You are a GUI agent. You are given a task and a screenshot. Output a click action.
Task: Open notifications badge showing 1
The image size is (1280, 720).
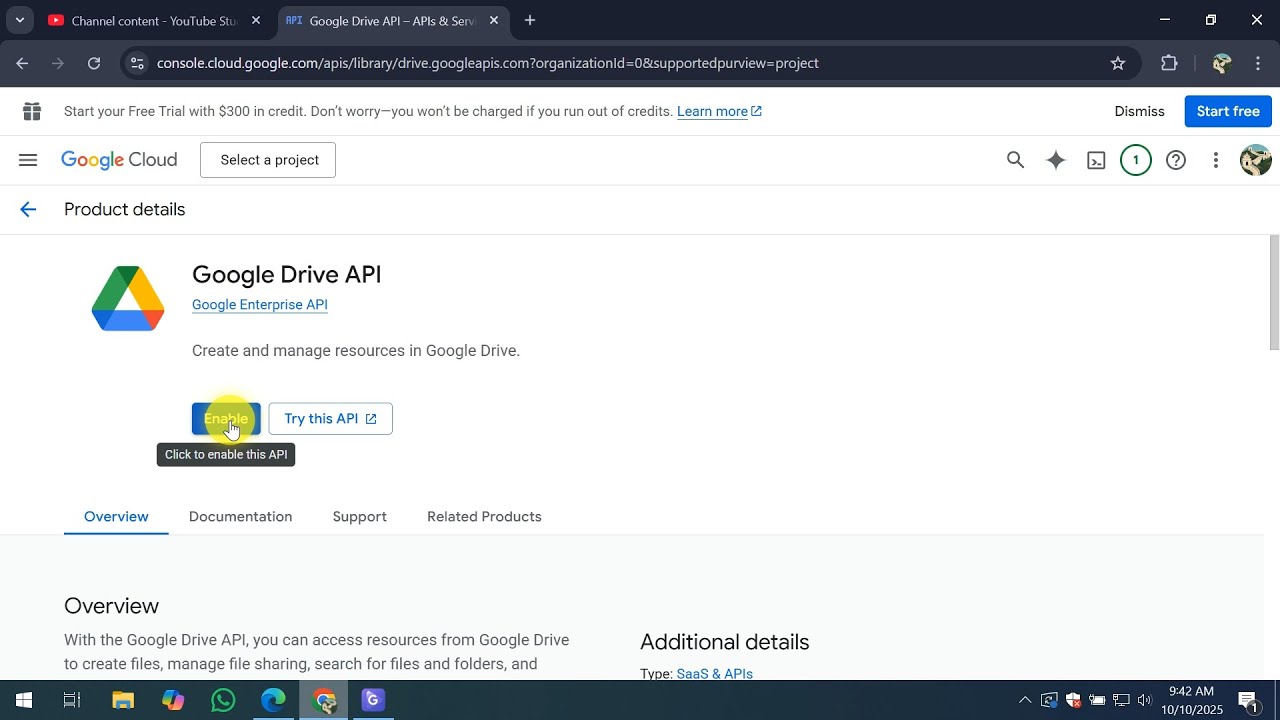[1136, 160]
